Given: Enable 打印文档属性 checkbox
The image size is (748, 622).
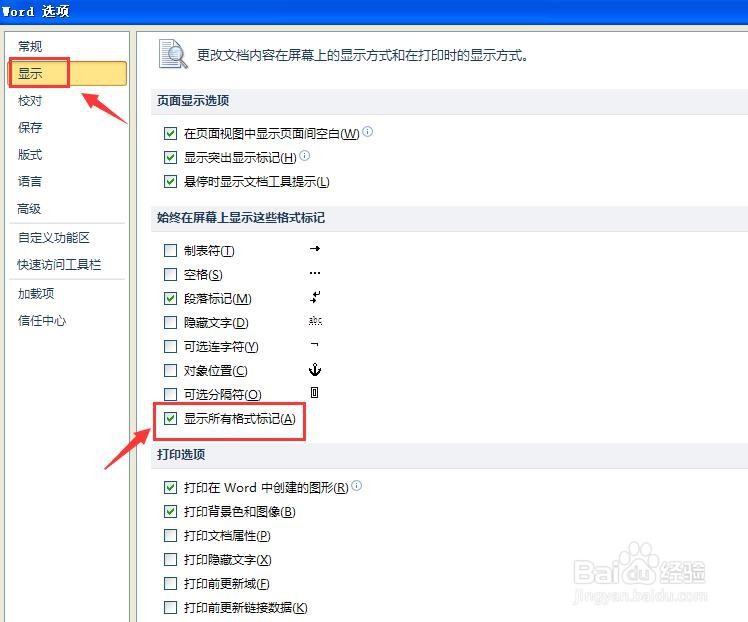Looking at the screenshot, I should click(170, 536).
